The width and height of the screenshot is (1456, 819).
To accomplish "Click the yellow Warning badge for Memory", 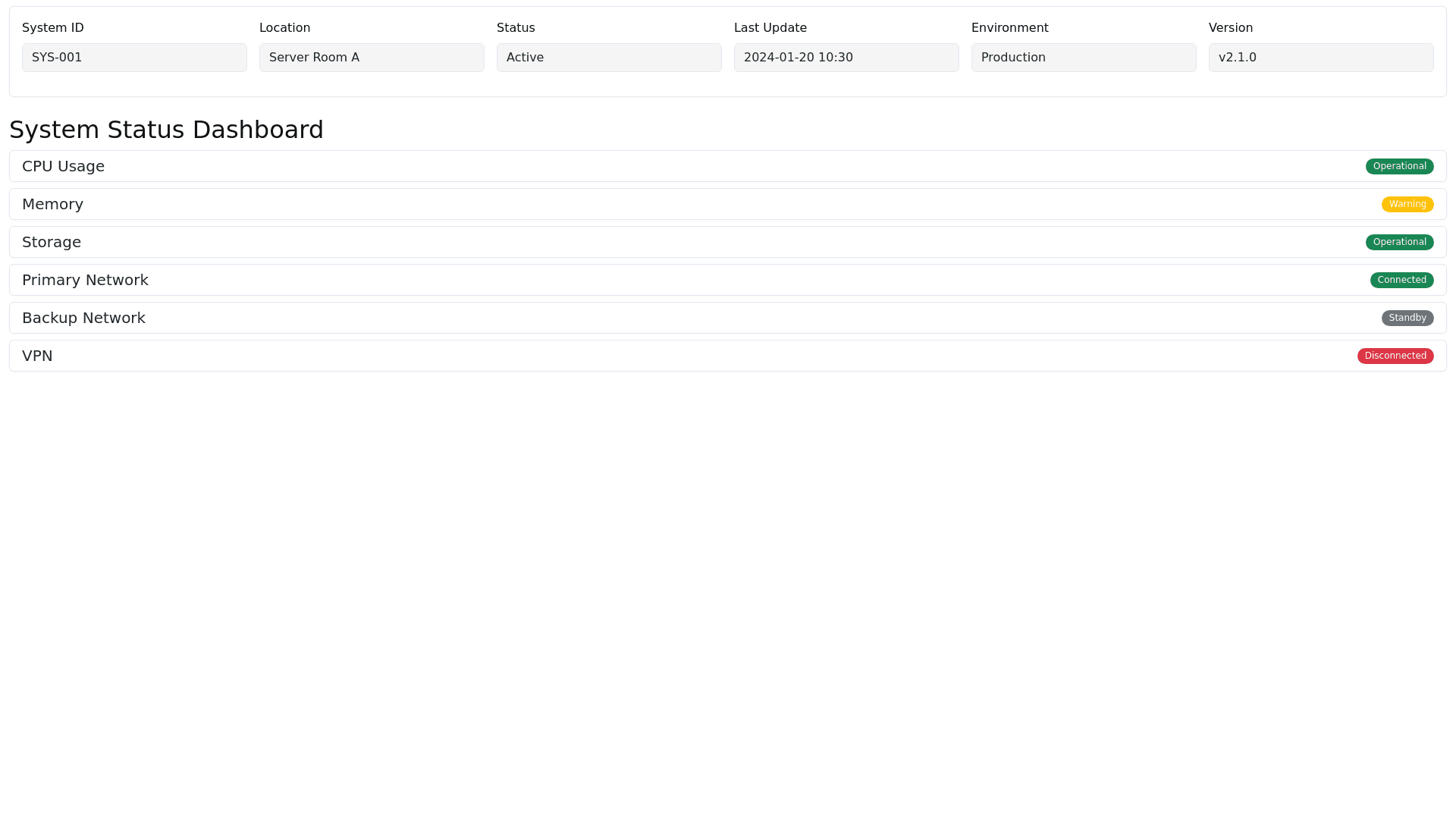I will coord(1407,204).
